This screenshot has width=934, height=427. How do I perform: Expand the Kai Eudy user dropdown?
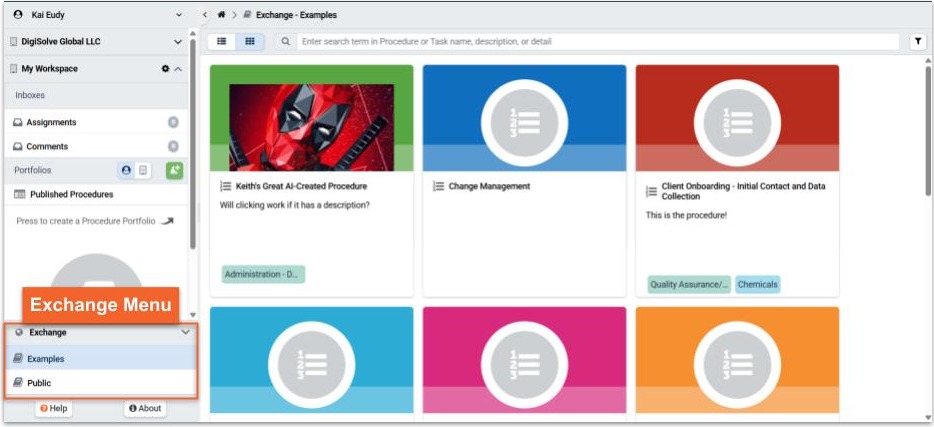[x=179, y=15]
